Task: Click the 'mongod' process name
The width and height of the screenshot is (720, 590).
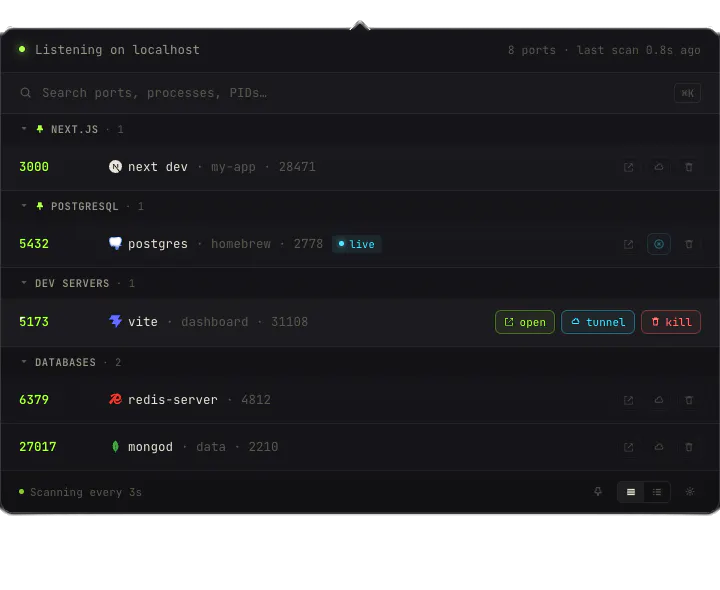Action: click(x=150, y=447)
